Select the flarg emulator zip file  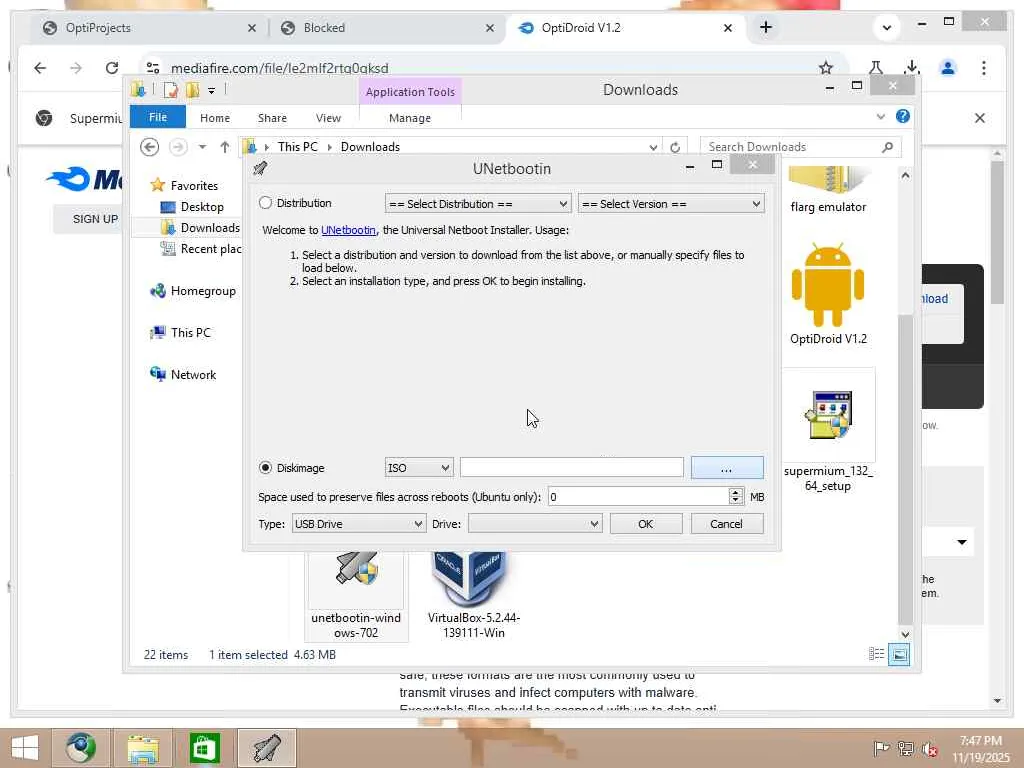pos(828,191)
